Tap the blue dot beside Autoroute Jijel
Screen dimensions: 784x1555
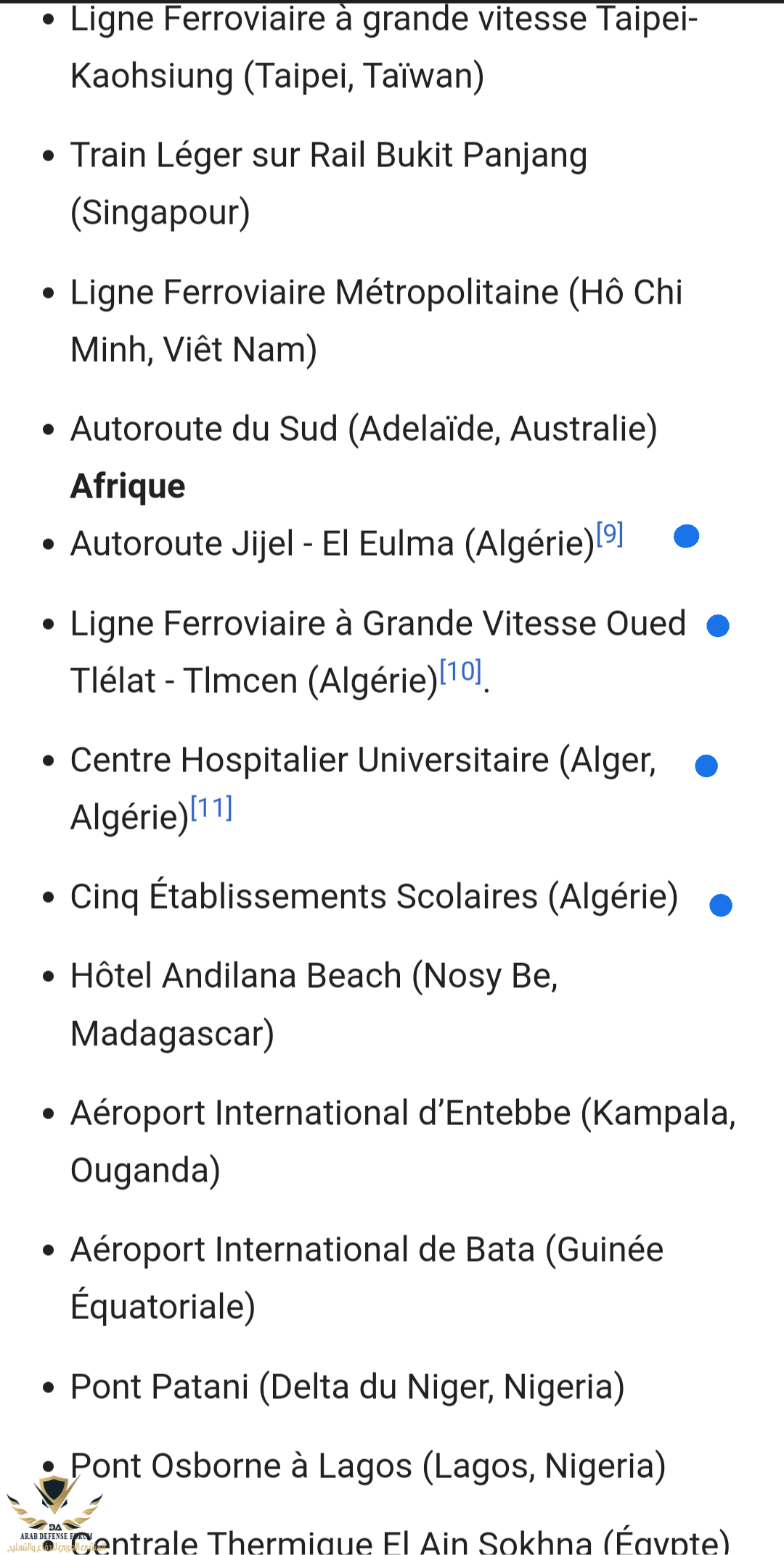tap(686, 537)
